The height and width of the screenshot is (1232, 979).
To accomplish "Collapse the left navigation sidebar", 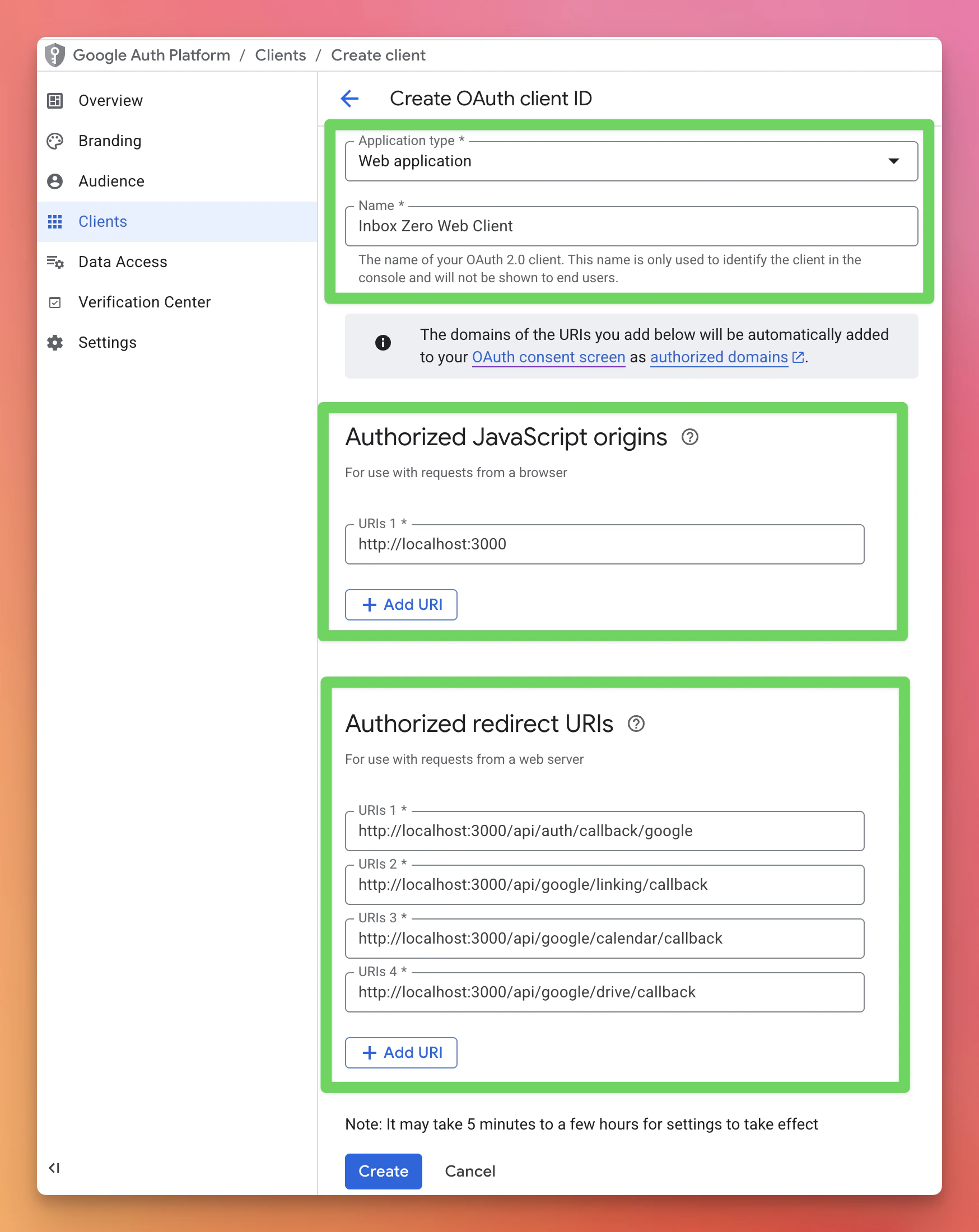I will pos(54,1168).
